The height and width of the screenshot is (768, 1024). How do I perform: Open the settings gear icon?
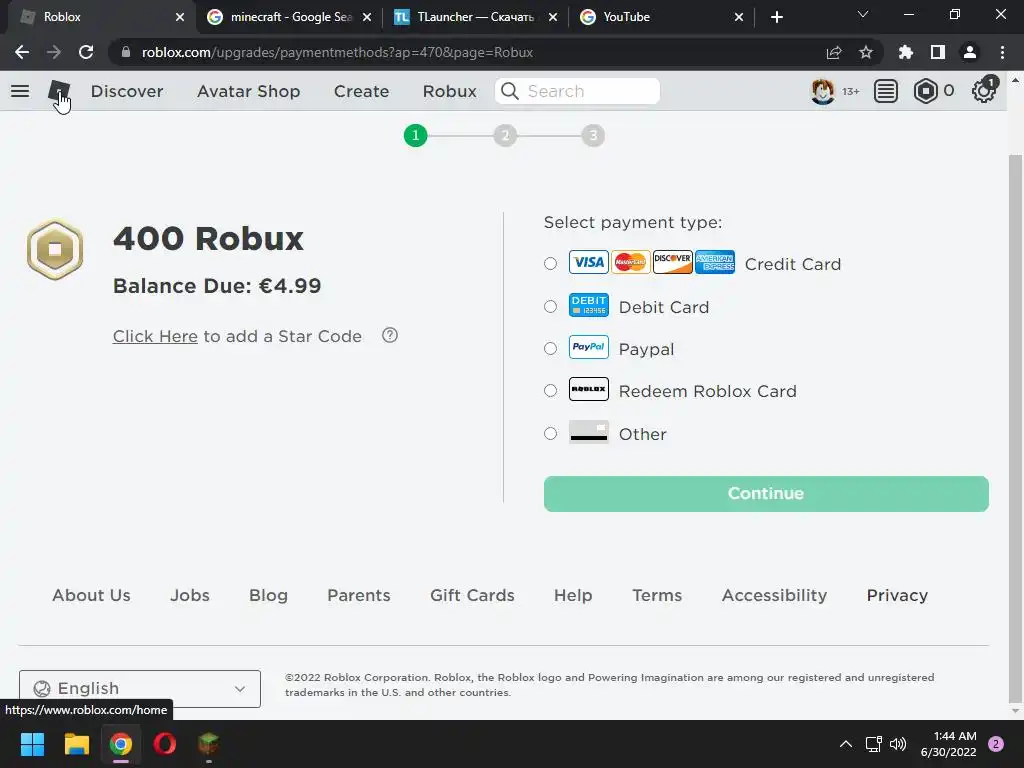point(984,91)
